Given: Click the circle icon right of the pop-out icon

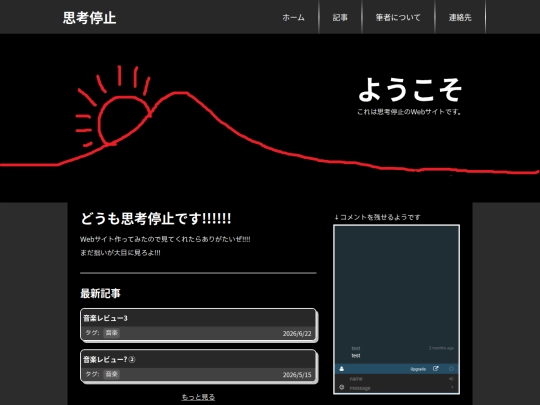Looking at the screenshot, I should click(x=451, y=368).
